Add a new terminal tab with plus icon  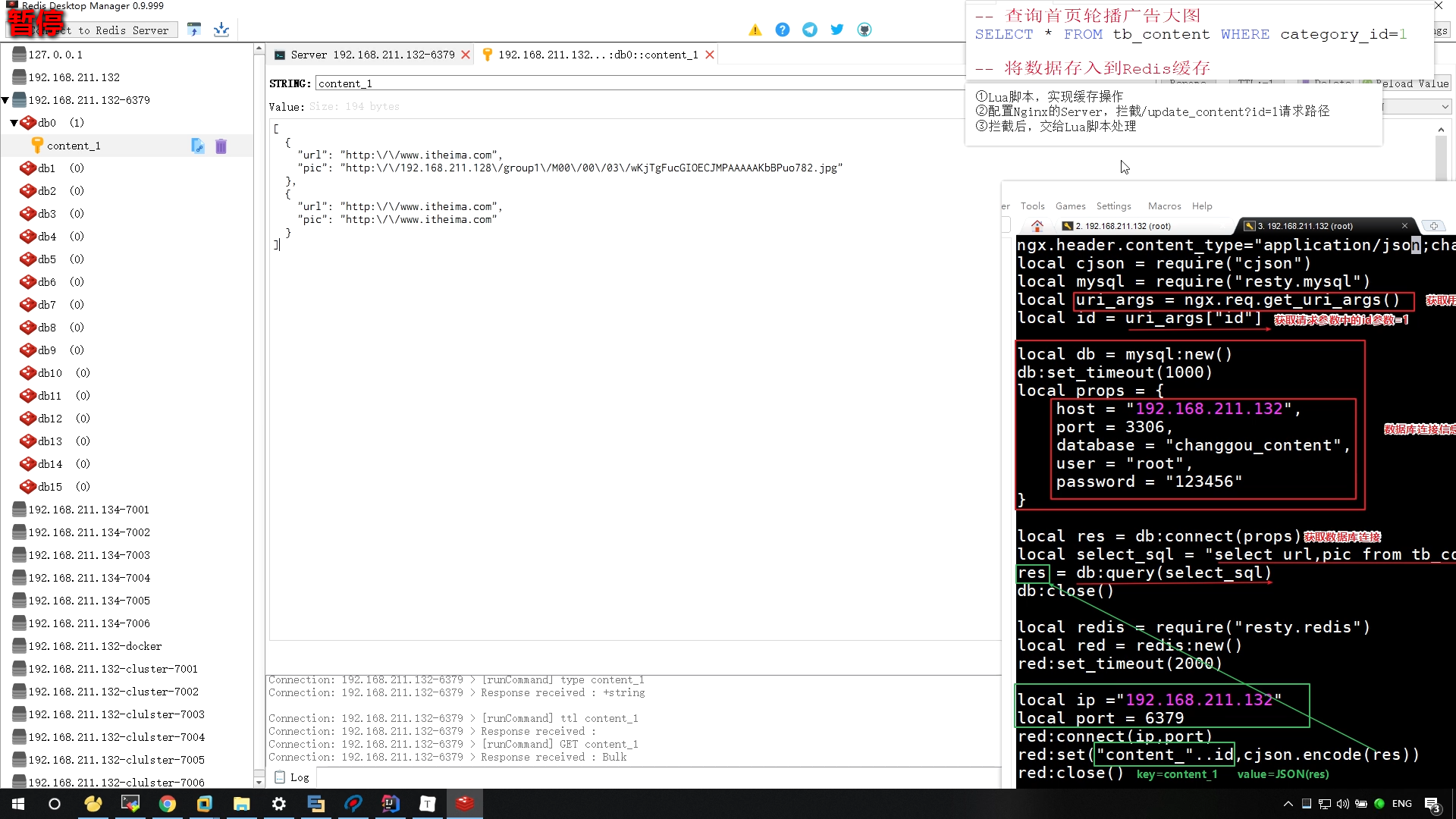point(1433,226)
